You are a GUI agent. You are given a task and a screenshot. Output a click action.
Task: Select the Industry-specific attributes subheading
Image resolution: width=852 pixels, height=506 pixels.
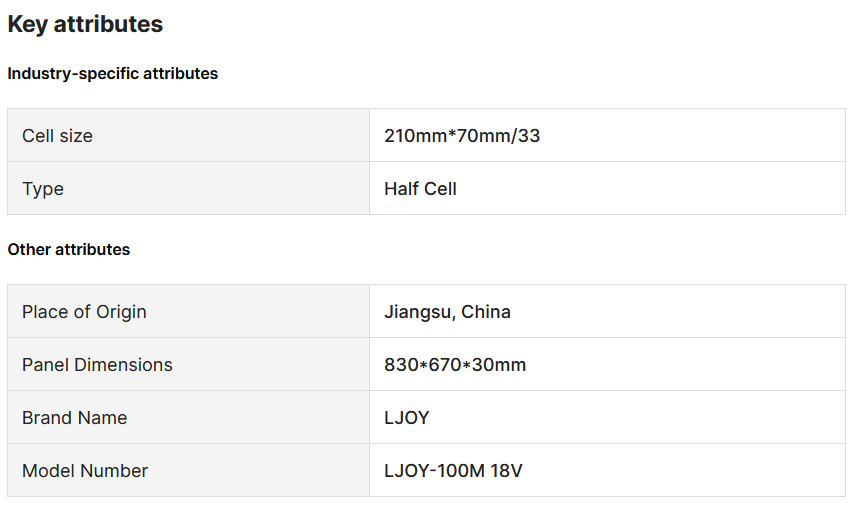click(112, 73)
